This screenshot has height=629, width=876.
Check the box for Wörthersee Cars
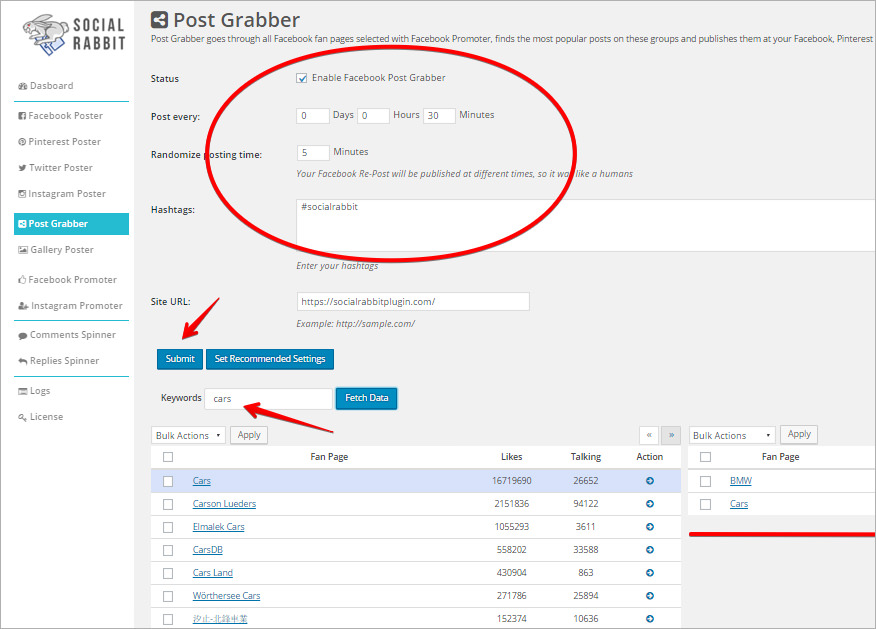coord(168,596)
